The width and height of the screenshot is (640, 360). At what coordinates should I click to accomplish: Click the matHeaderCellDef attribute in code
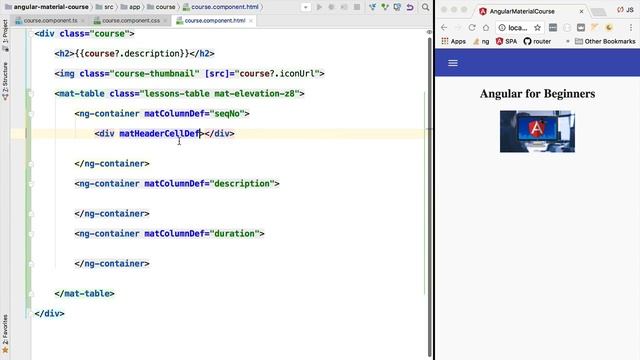pos(160,133)
